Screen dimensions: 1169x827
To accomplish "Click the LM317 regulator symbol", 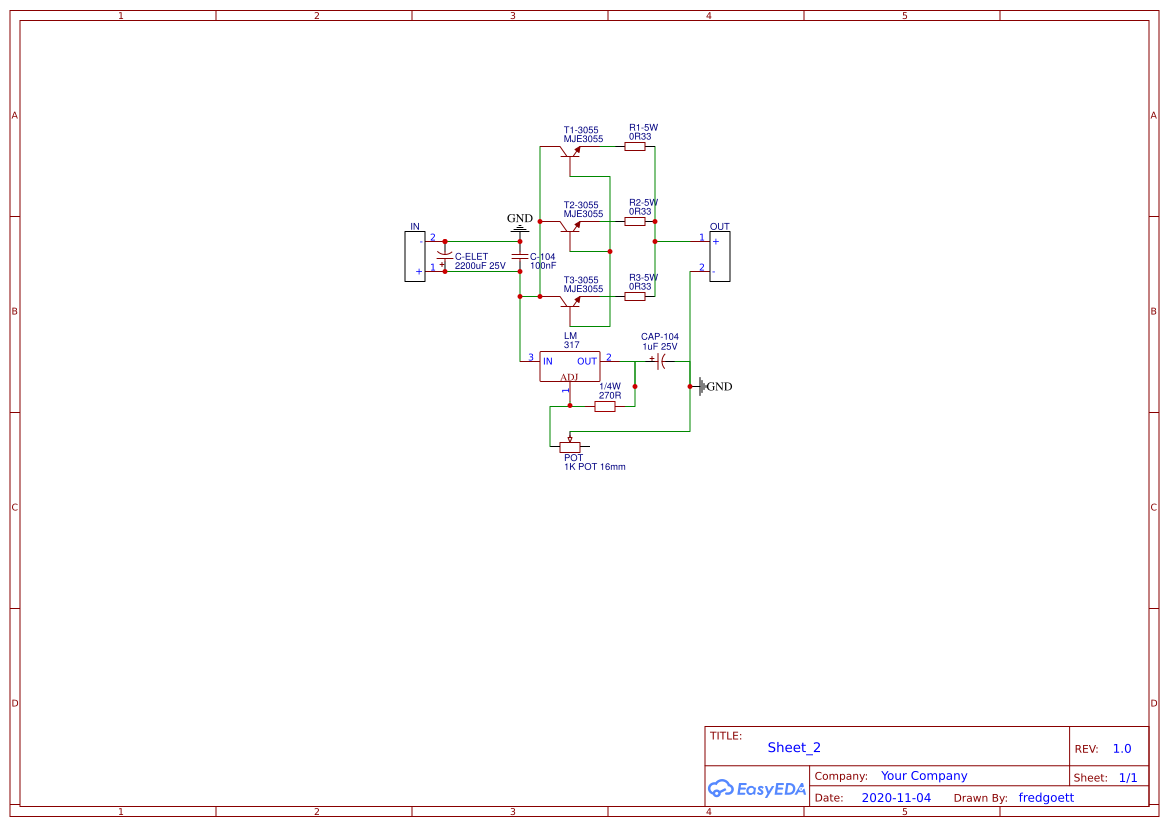I will tap(570, 366).
